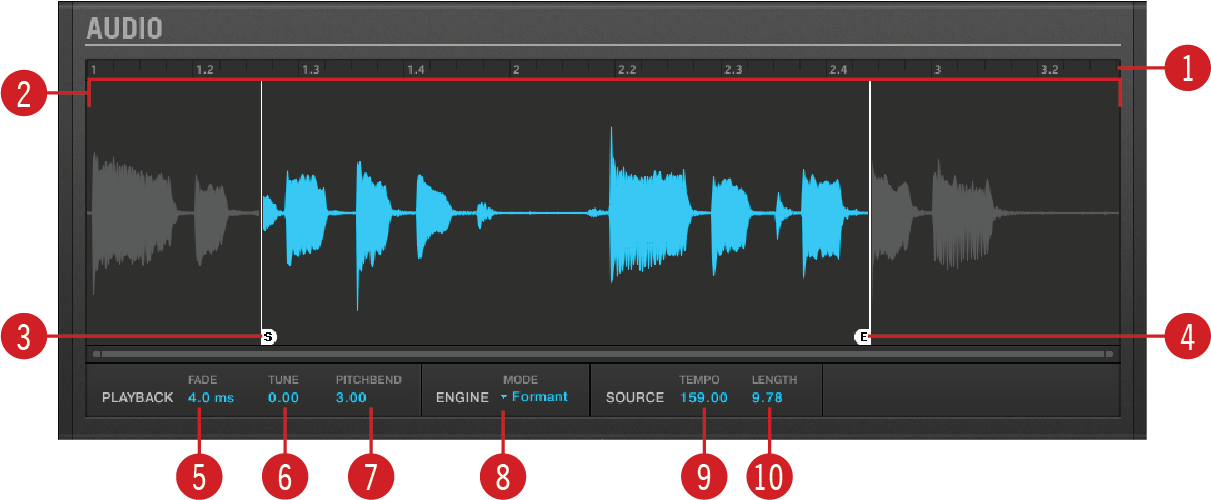1211x500 pixels.
Task: Click the Pitchbend value 3.00
Action: (351, 397)
